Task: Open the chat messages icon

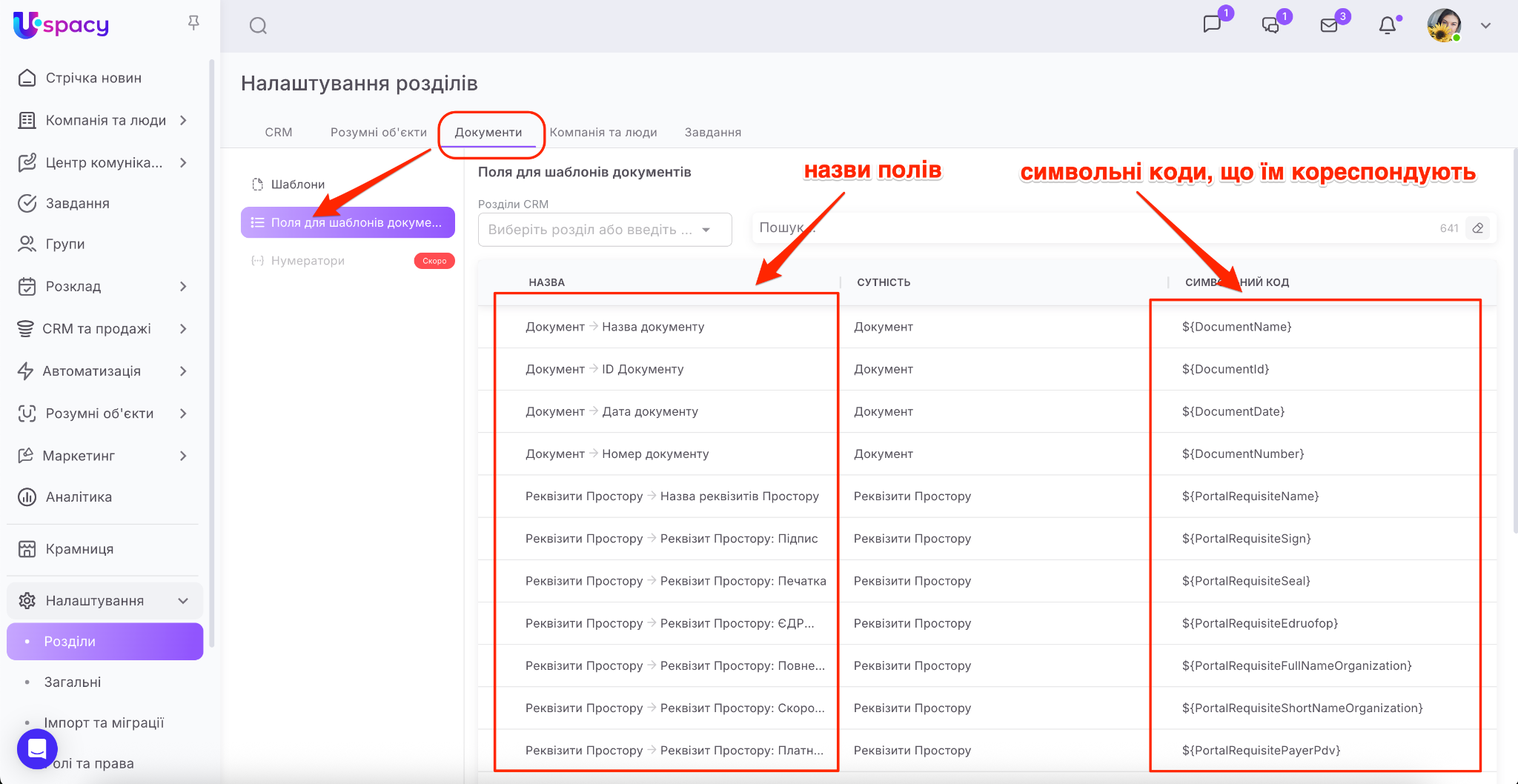Action: pyautogui.click(x=1212, y=24)
